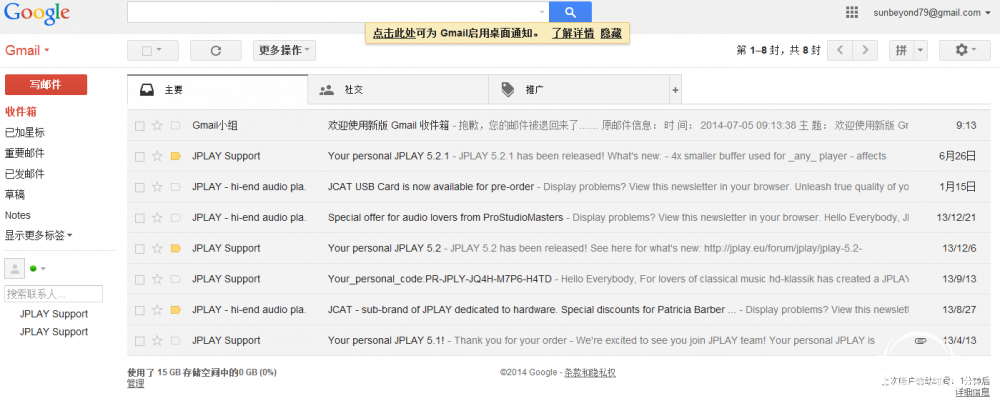Image resolution: width=1000 pixels, height=406 pixels.
Task: Star the JPLAY 5.2.1 message
Action: pyautogui.click(x=157, y=156)
